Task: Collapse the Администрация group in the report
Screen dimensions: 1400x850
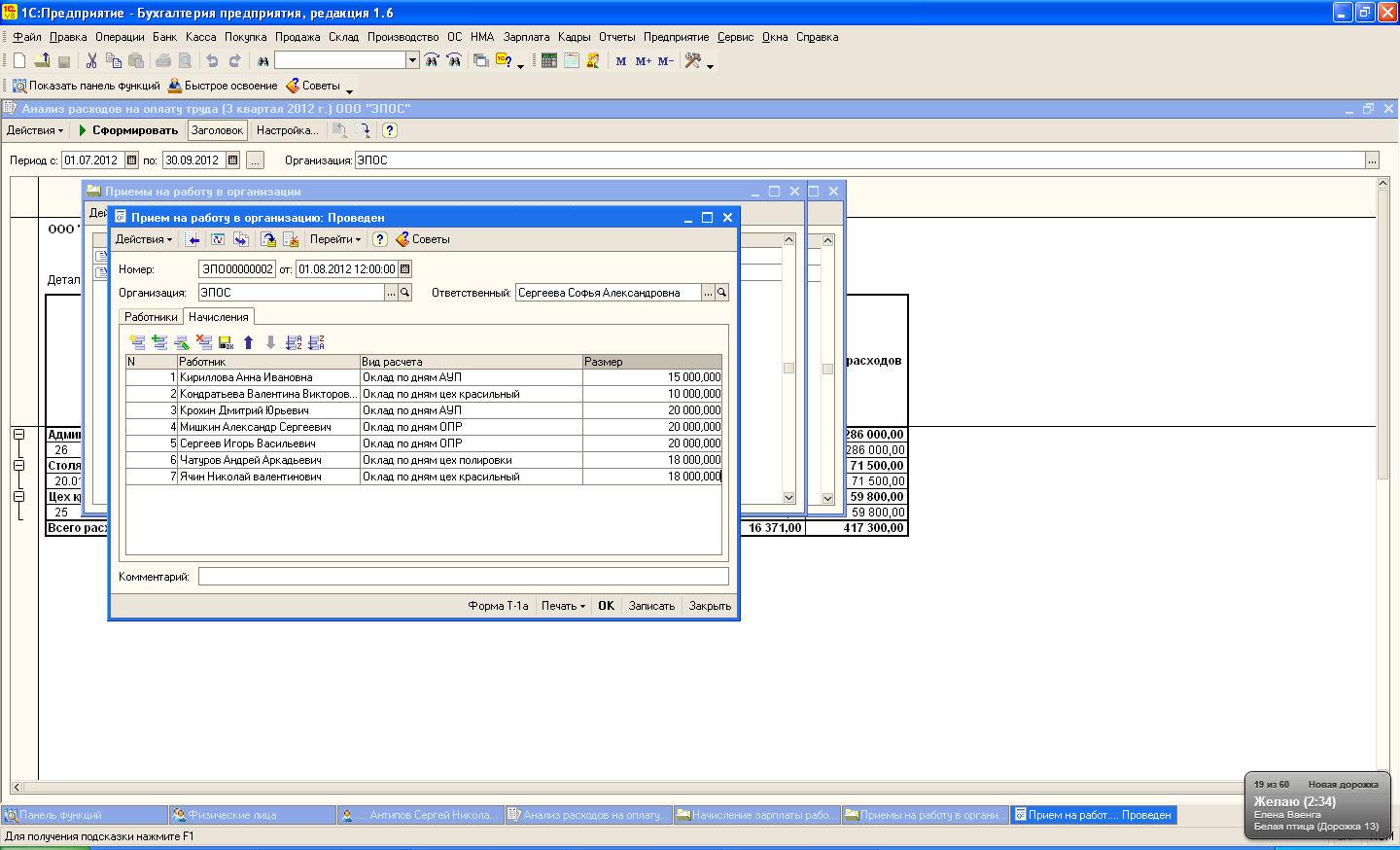Action: (x=18, y=435)
